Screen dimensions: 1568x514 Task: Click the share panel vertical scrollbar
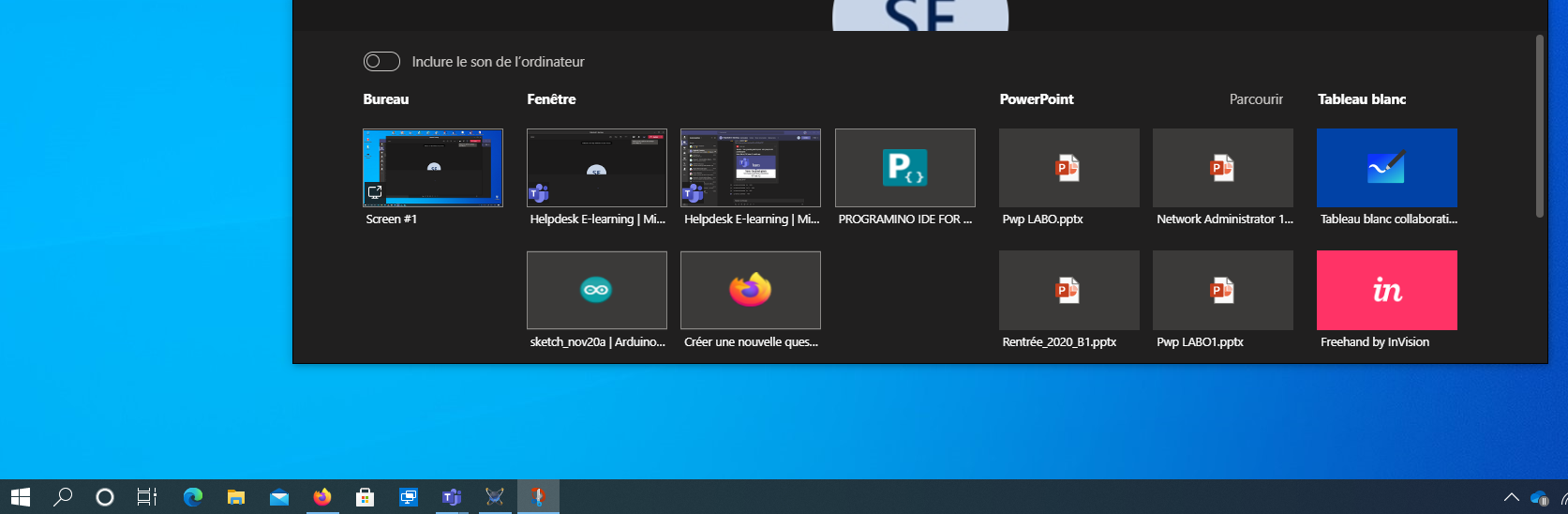tap(1539, 127)
